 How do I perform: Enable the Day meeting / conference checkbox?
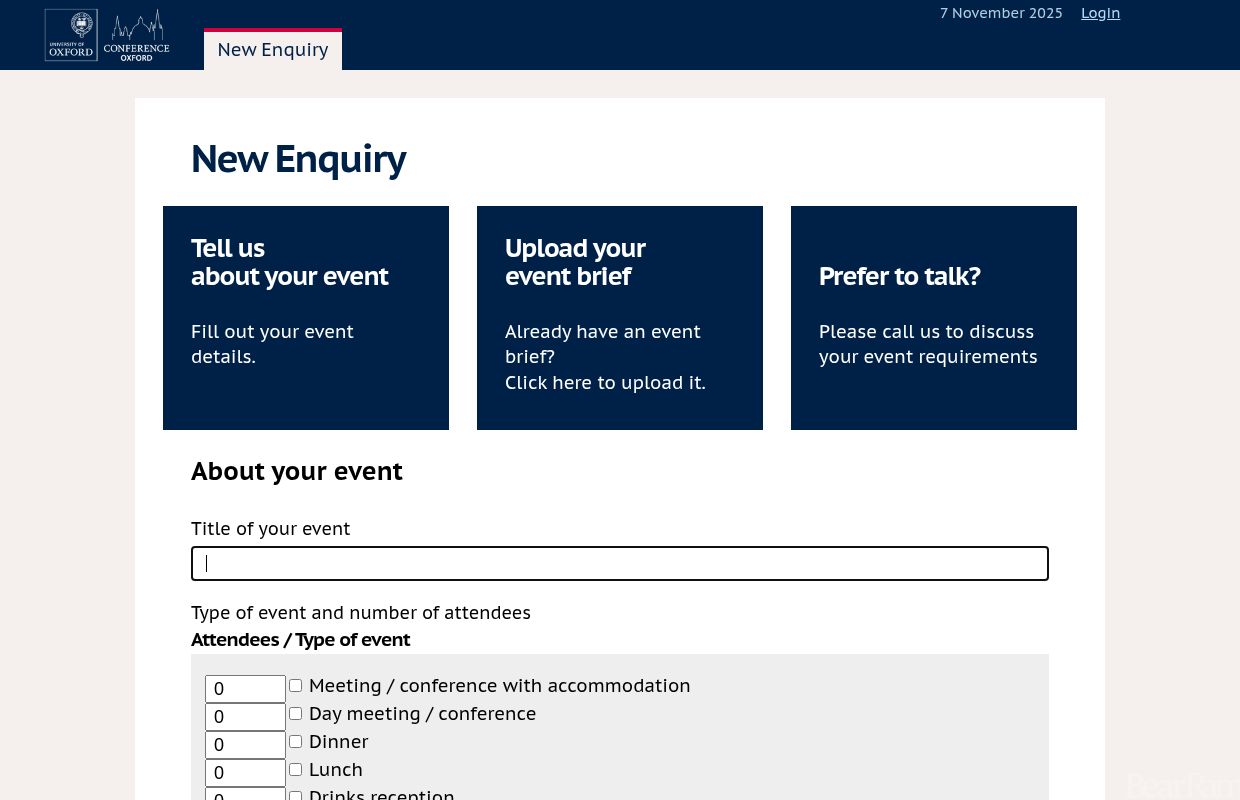pos(295,713)
